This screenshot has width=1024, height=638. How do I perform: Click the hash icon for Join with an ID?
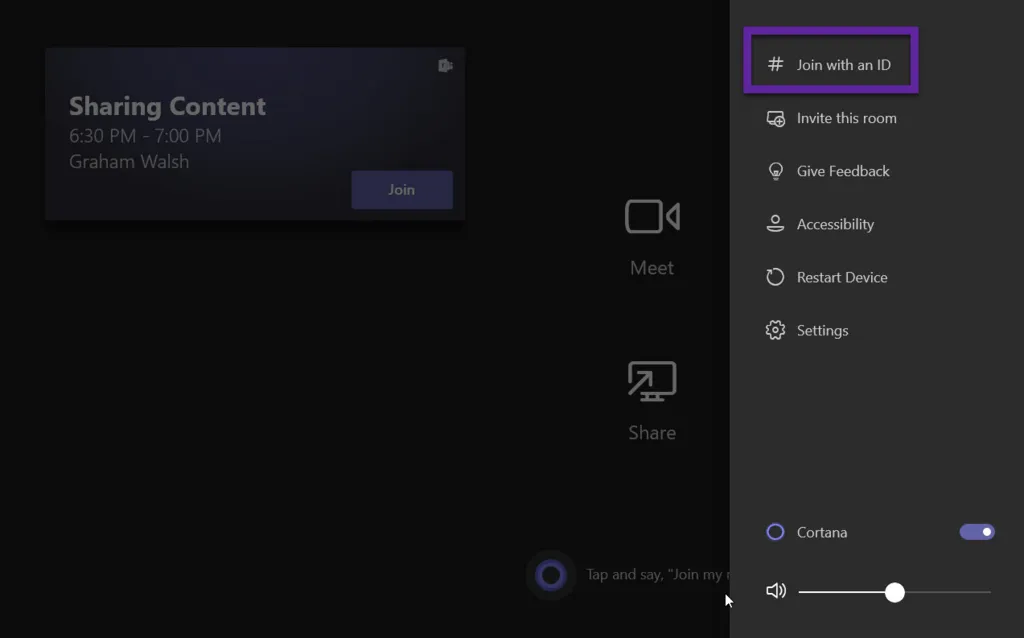pyautogui.click(x=775, y=65)
